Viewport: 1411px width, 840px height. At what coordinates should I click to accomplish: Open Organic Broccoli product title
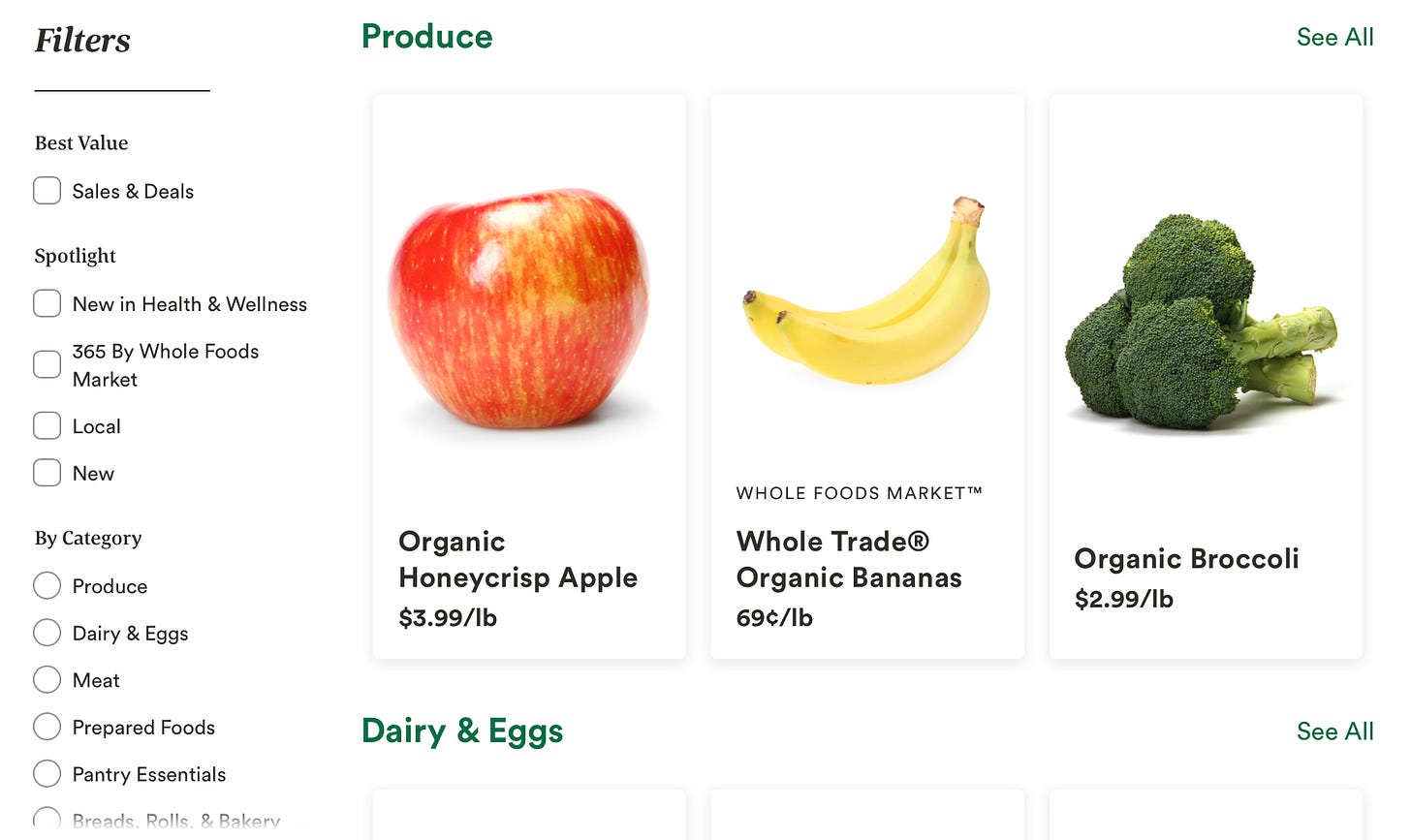(x=1186, y=559)
